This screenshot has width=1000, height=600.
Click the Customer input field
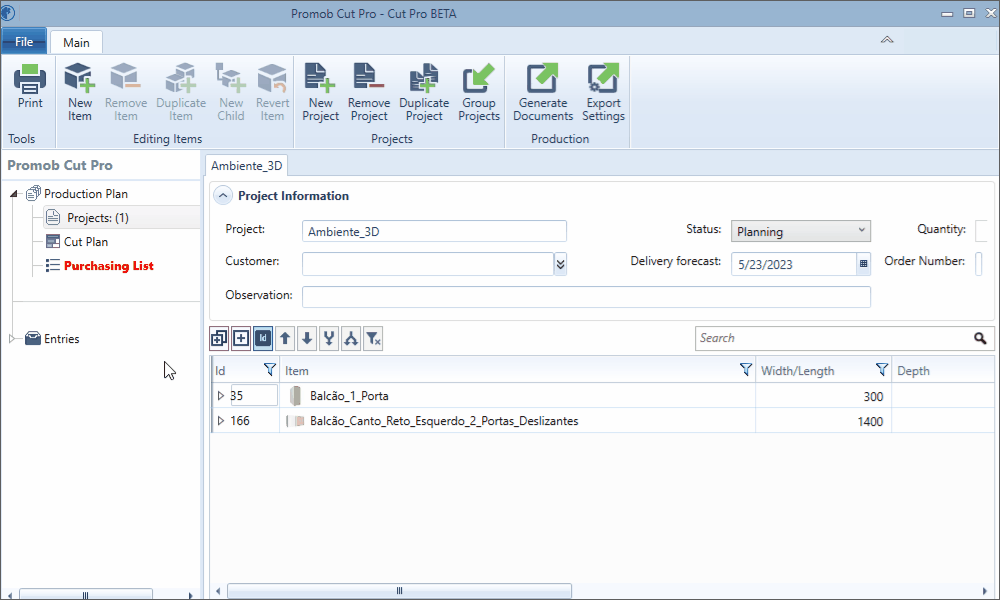pos(428,263)
